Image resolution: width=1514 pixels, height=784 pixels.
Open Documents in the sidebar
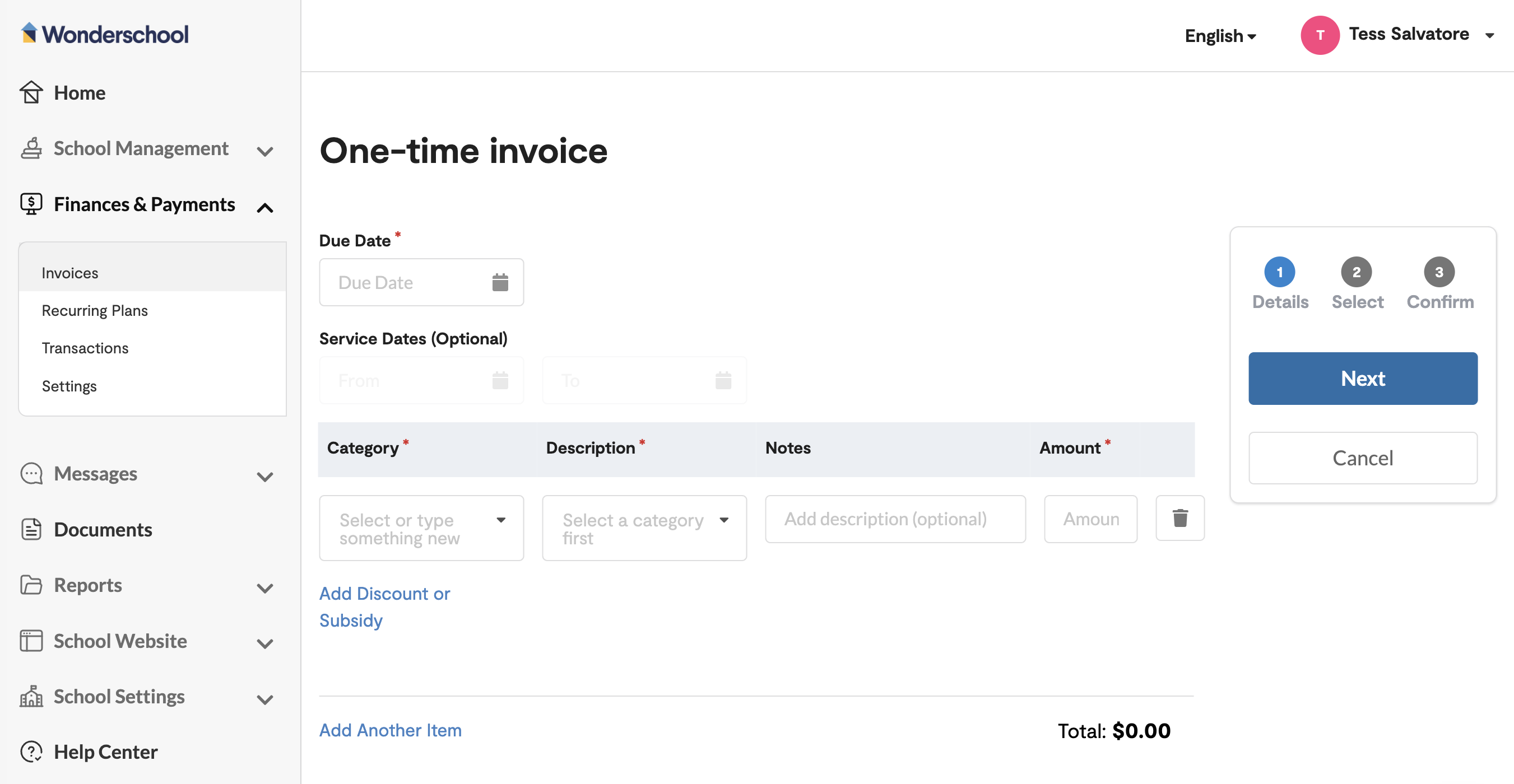pyautogui.click(x=103, y=529)
